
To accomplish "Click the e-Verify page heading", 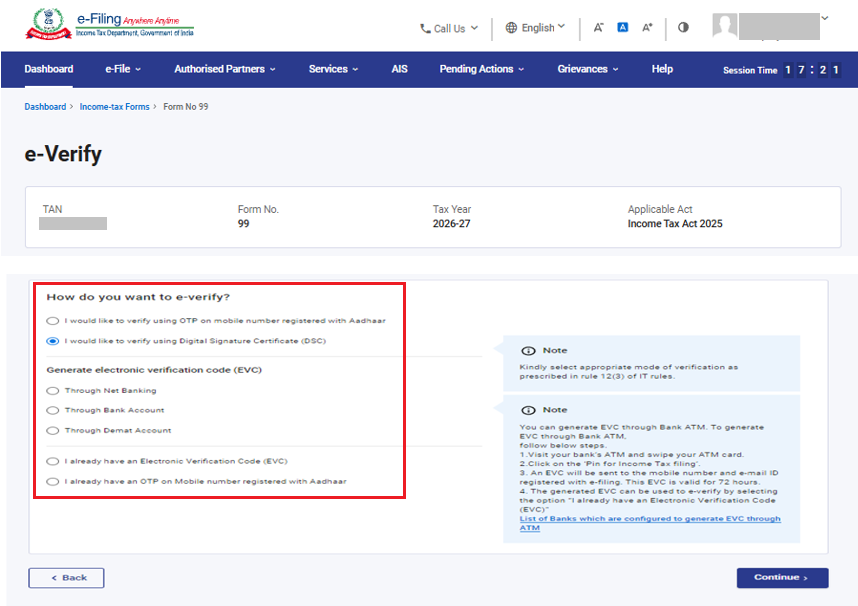I will click(63, 154).
